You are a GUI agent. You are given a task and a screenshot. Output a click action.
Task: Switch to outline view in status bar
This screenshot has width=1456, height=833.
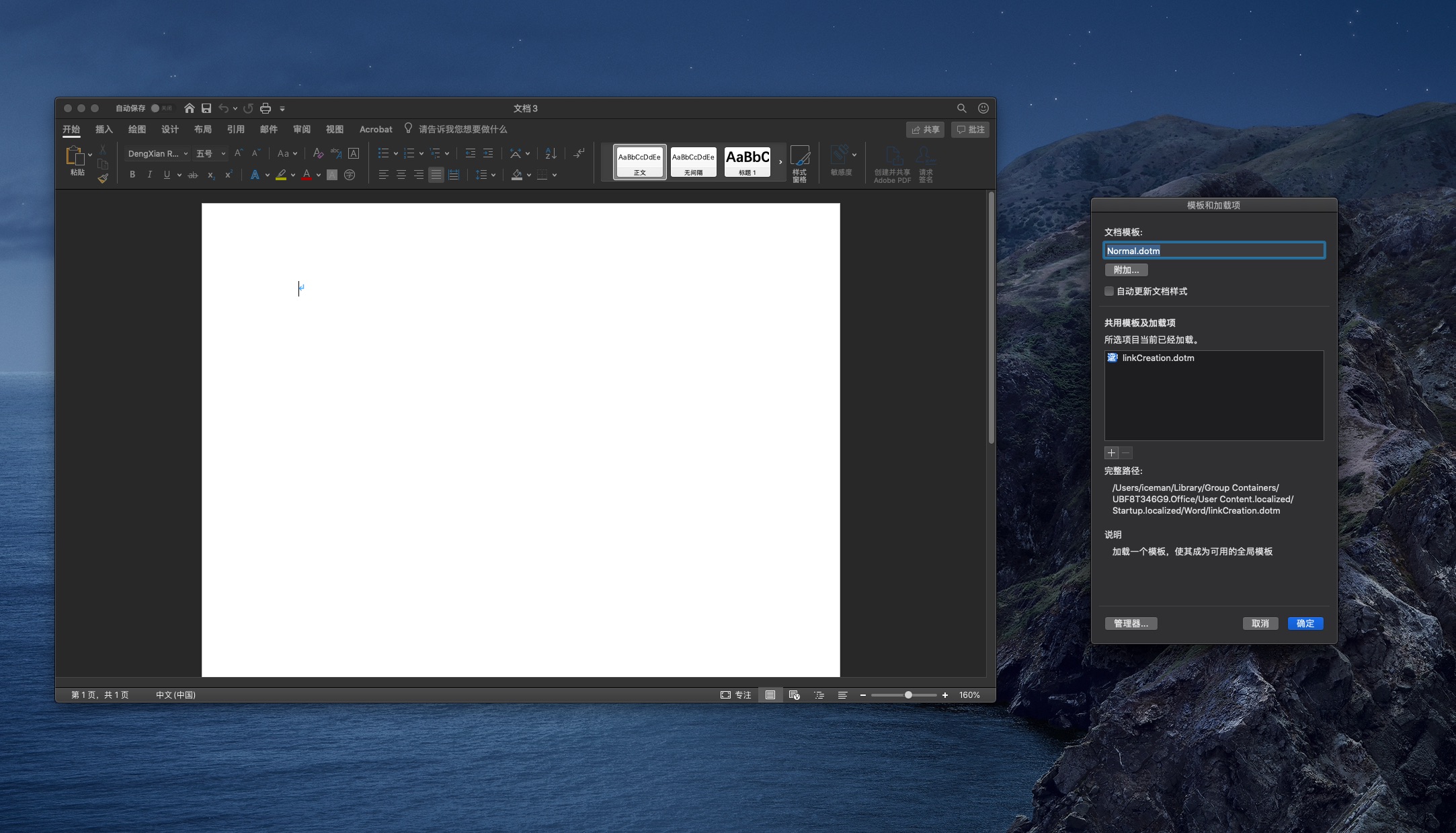click(819, 695)
